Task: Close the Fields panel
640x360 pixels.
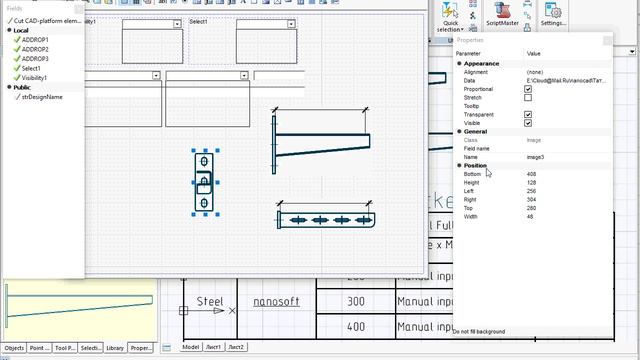Action: tap(80, 8)
